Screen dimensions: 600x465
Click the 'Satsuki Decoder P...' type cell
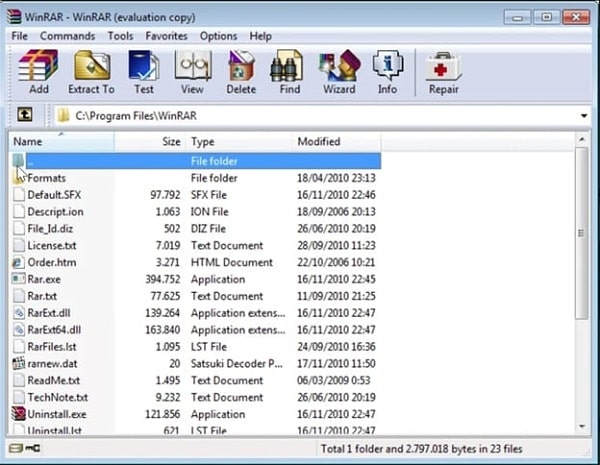[x=237, y=364]
